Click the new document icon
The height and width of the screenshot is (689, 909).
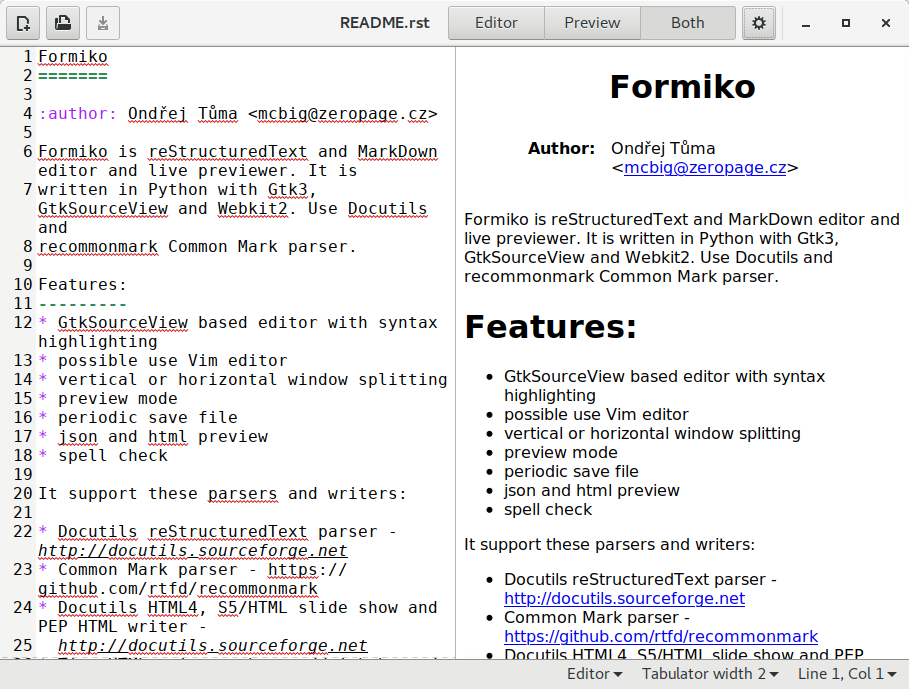(23, 23)
